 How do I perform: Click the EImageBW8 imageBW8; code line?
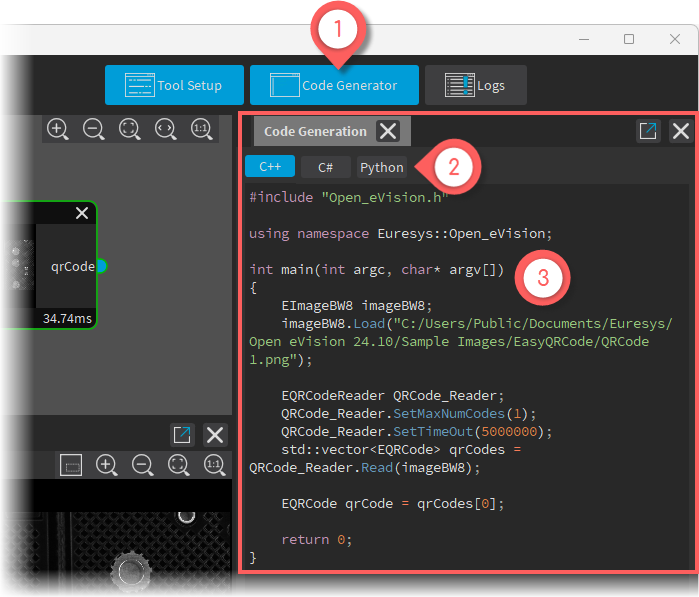pos(357,306)
